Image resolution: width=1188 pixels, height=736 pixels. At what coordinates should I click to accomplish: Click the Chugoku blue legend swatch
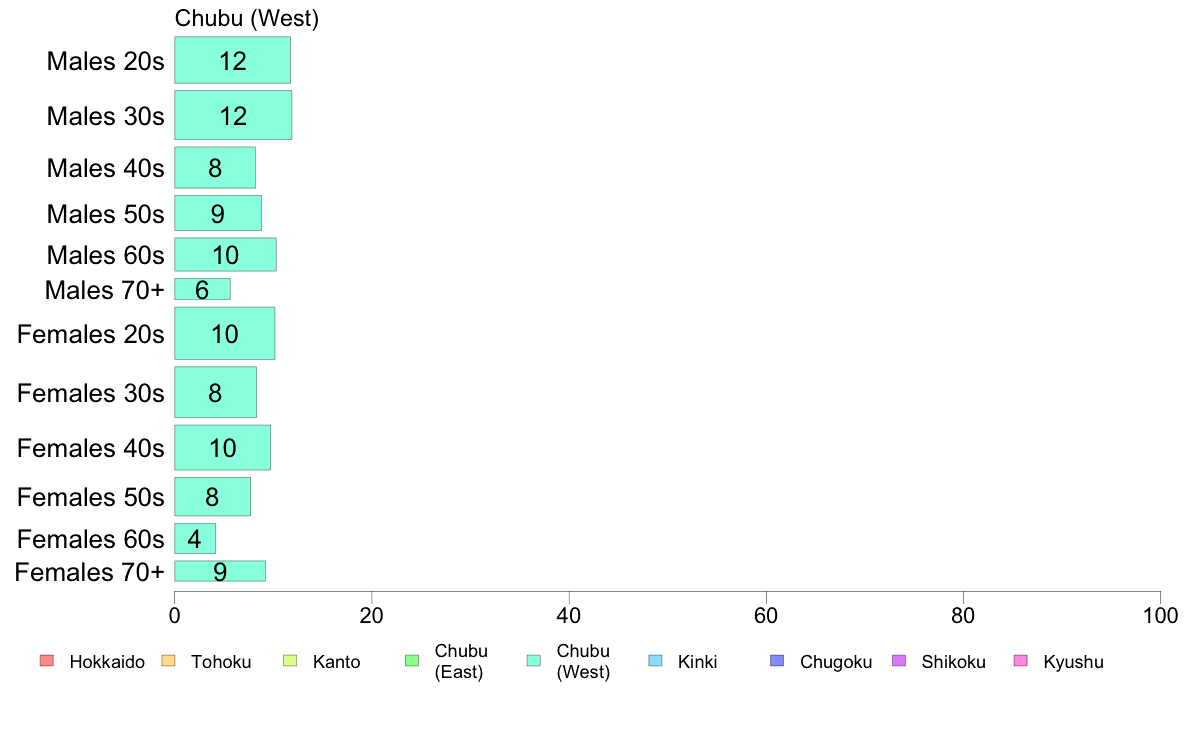point(777,661)
